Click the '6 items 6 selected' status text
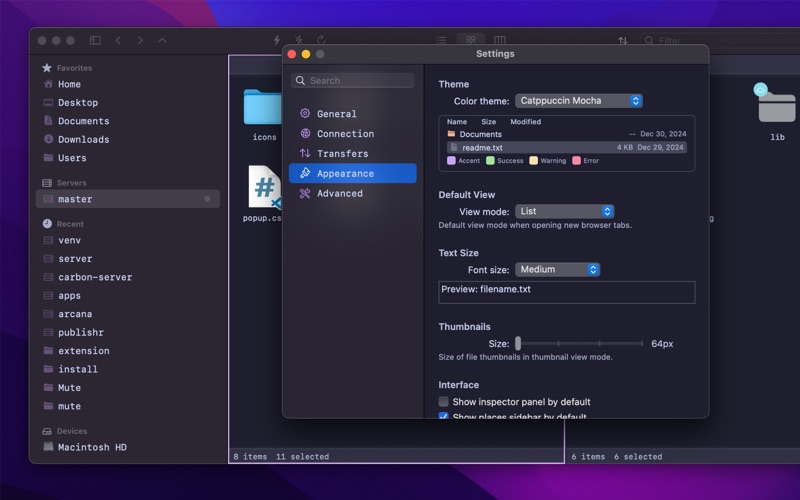The image size is (800, 500). point(616,457)
